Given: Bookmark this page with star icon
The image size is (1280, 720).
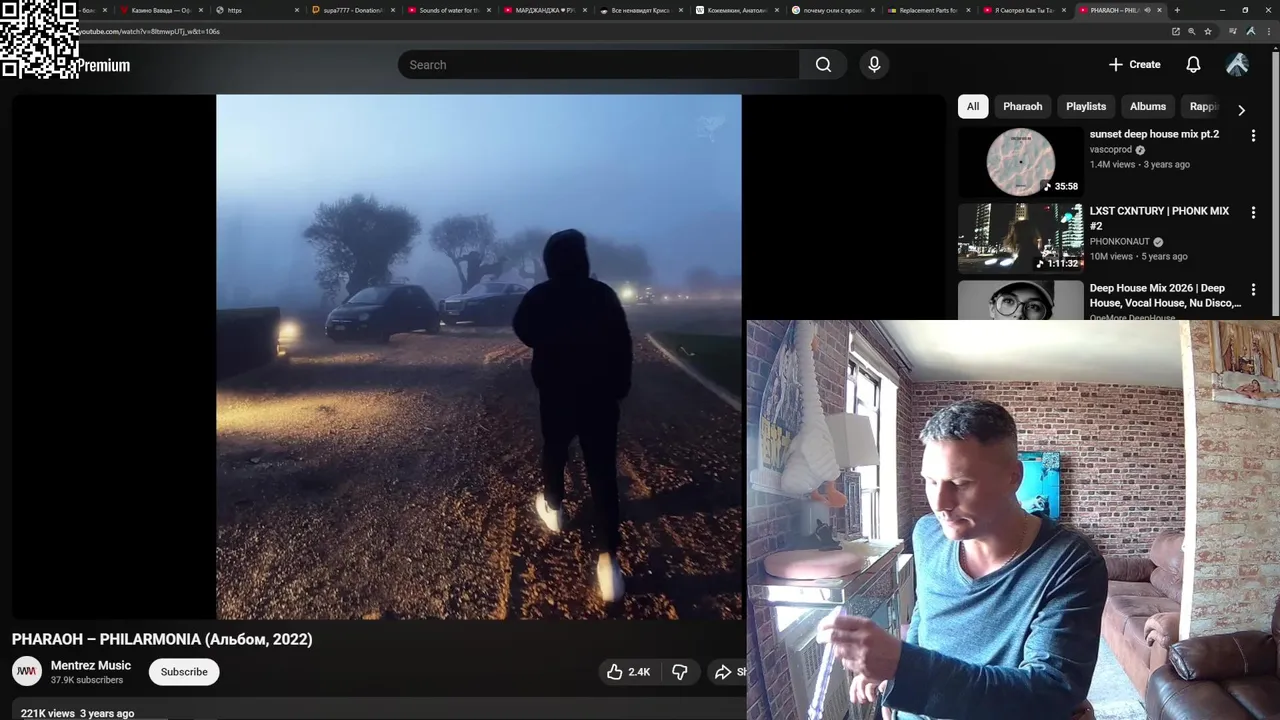Looking at the screenshot, I should click(1208, 31).
